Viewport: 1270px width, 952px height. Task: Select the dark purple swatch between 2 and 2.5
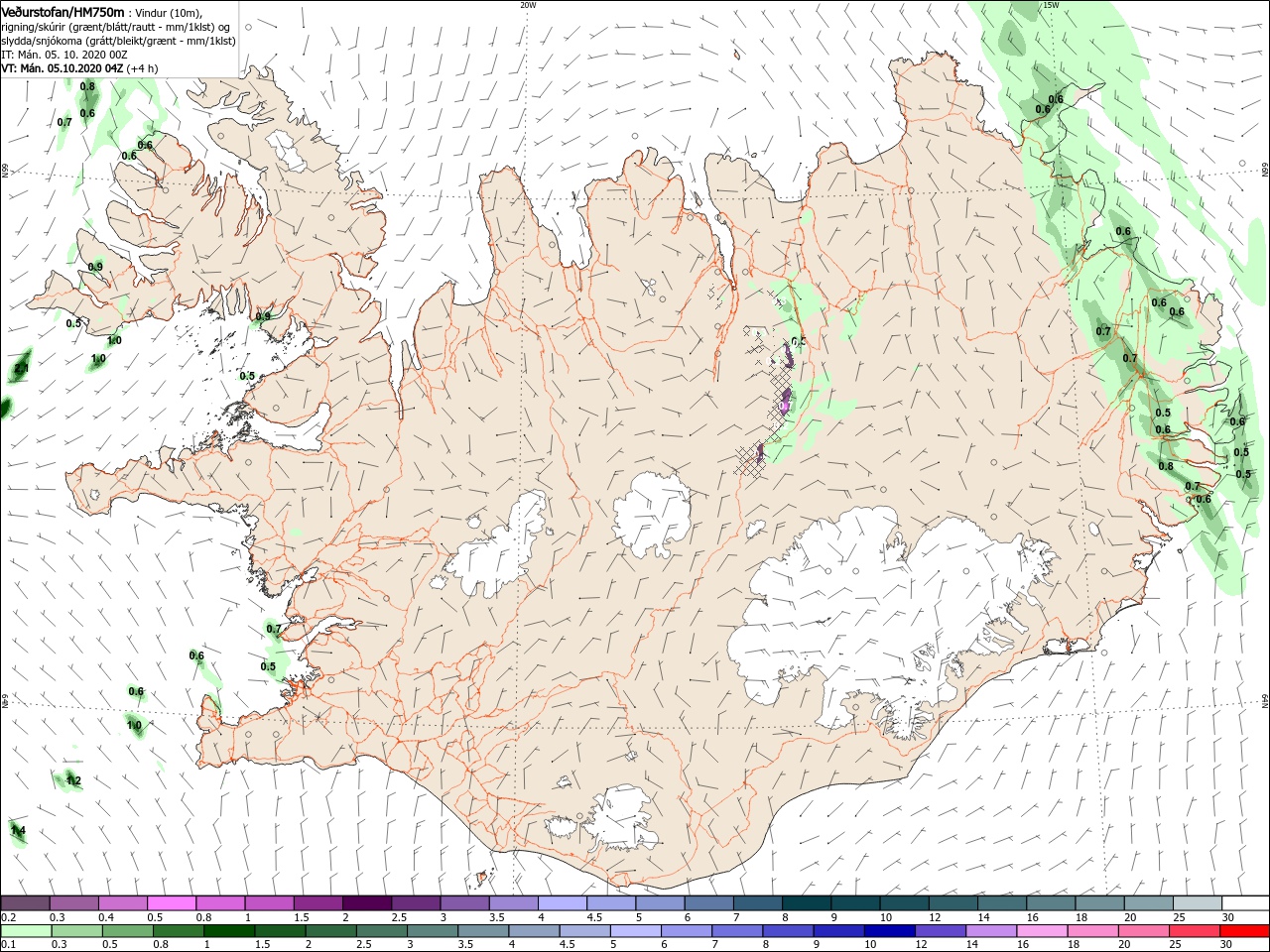(367, 903)
